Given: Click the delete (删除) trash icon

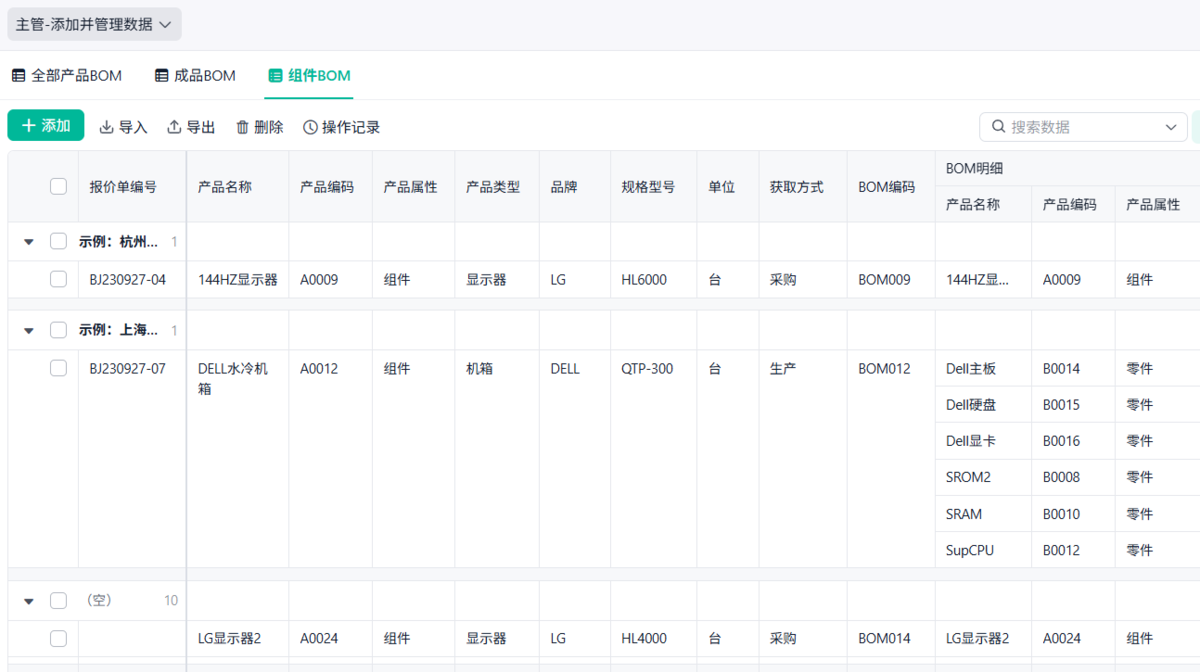Looking at the screenshot, I should pyautogui.click(x=242, y=127).
